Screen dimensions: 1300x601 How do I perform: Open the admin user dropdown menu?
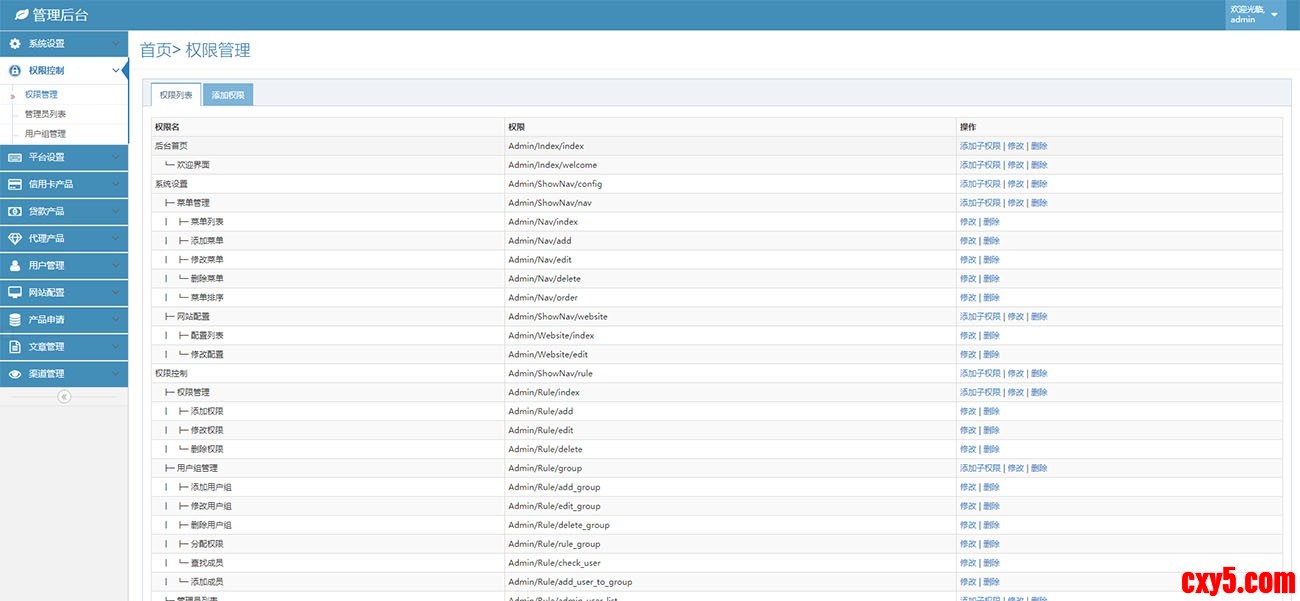pos(1273,15)
